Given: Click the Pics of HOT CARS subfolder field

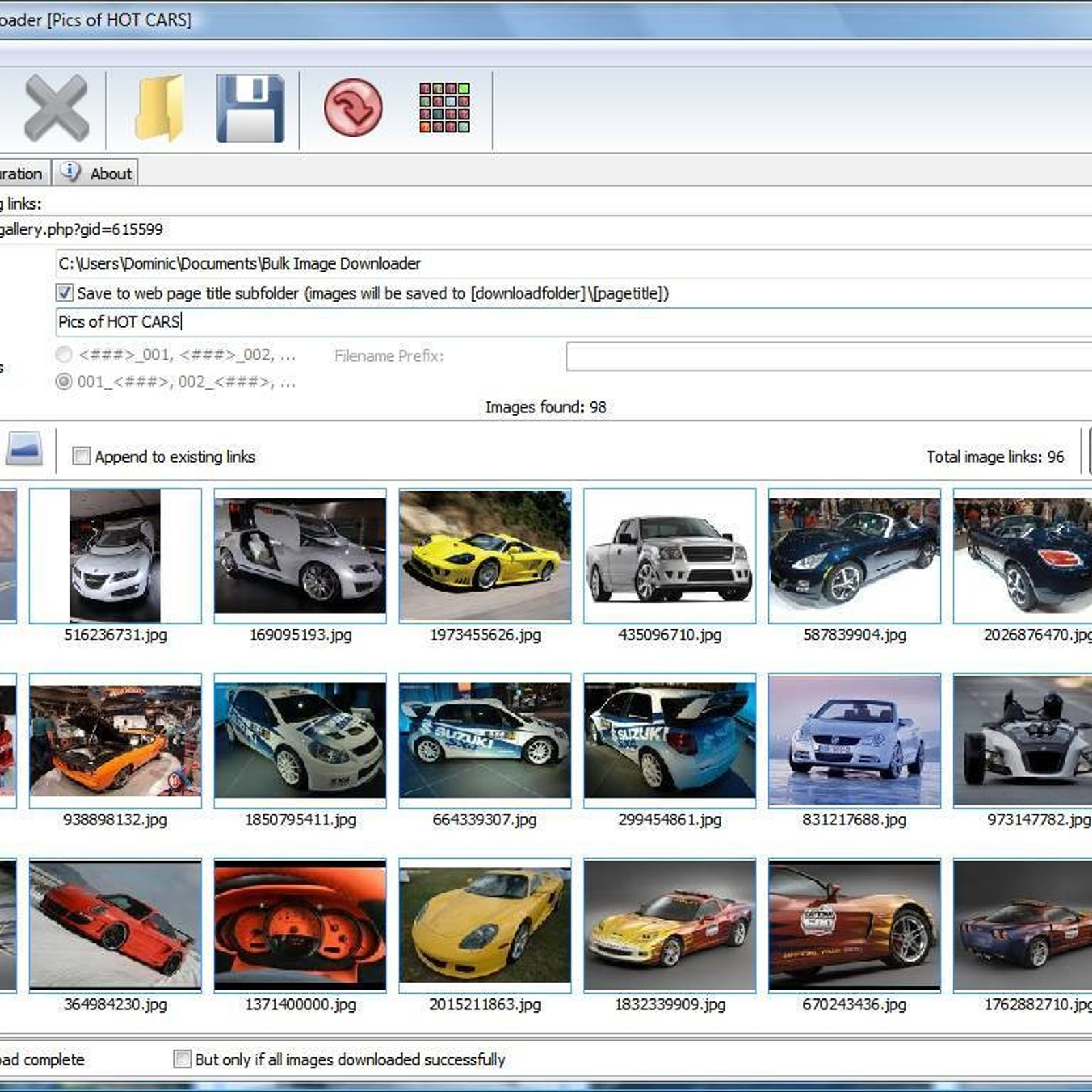Looking at the screenshot, I should pyautogui.click(x=573, y=321).
